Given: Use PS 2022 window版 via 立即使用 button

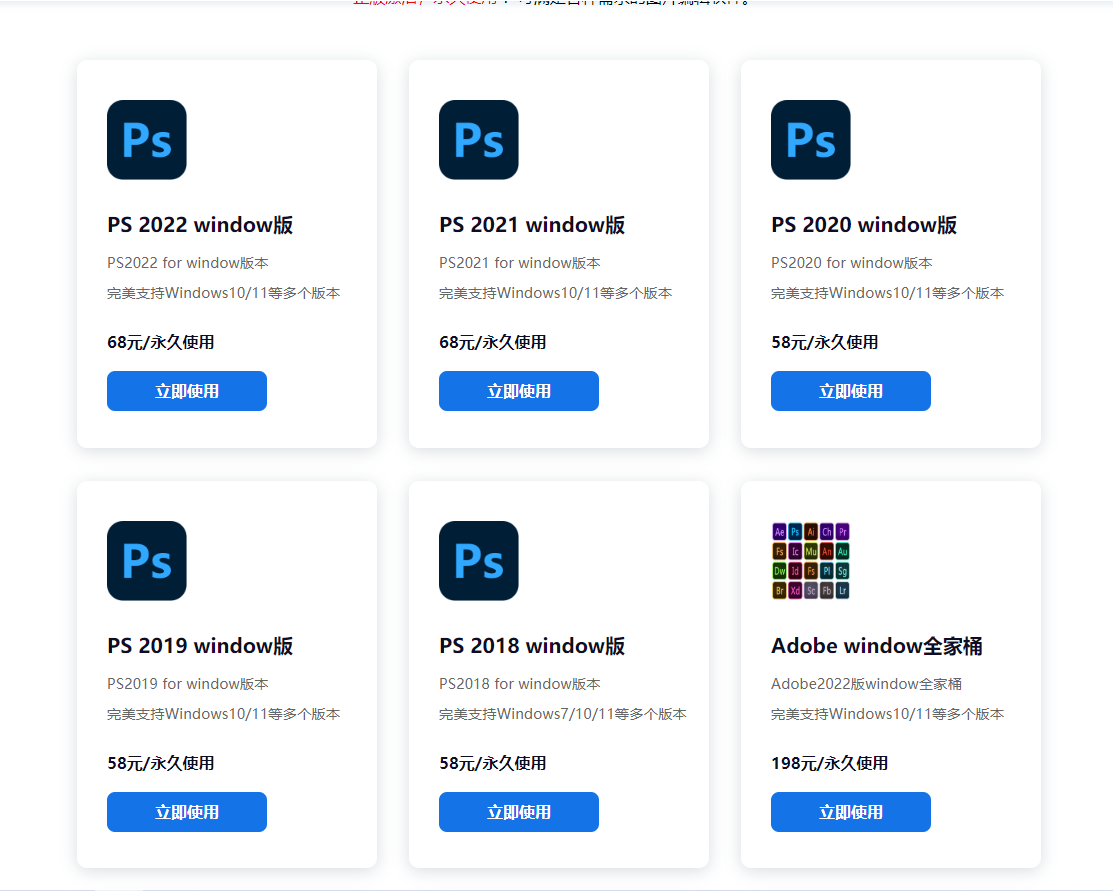Looking at the screenshot, I should [187, 391].
